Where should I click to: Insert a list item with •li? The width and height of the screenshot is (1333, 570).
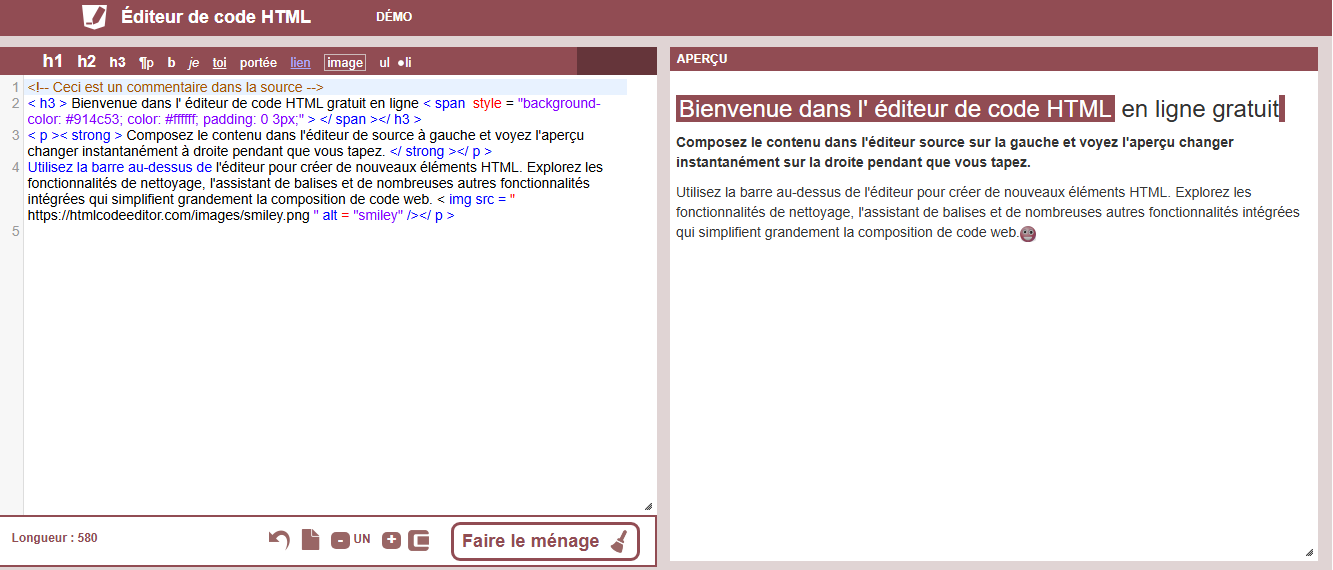pyautogui.click(x=404, y=62)
